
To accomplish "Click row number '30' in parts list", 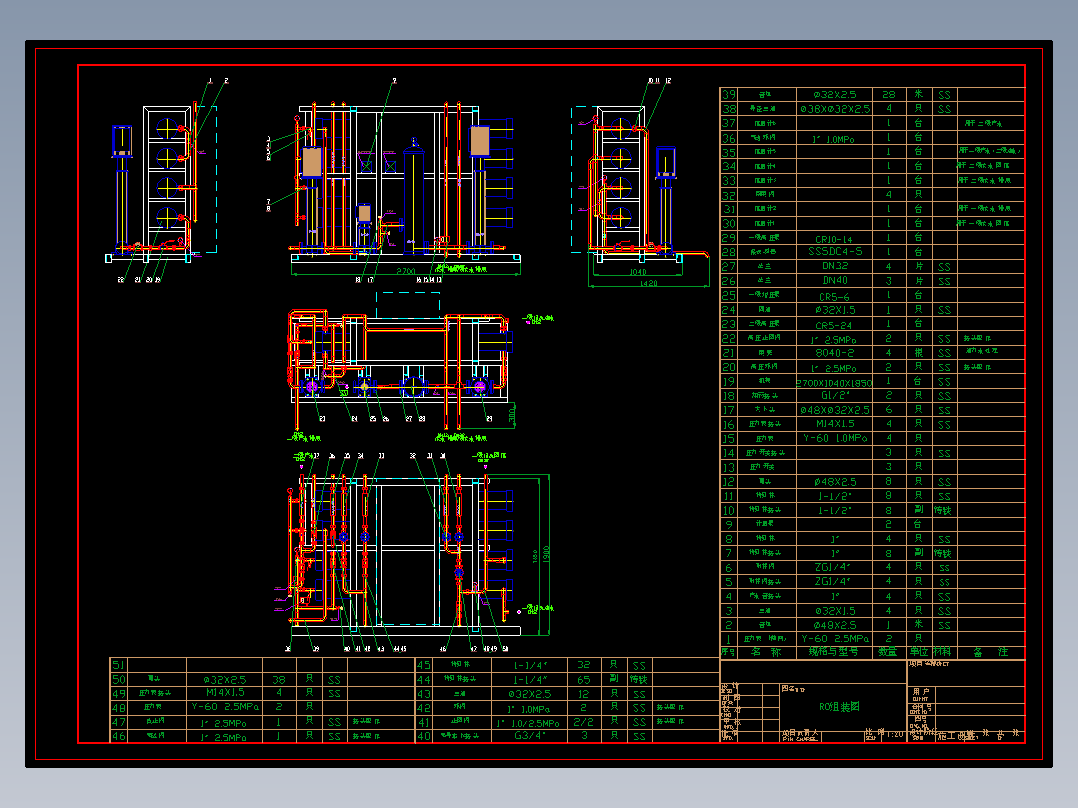I will [x=729, y=223].
